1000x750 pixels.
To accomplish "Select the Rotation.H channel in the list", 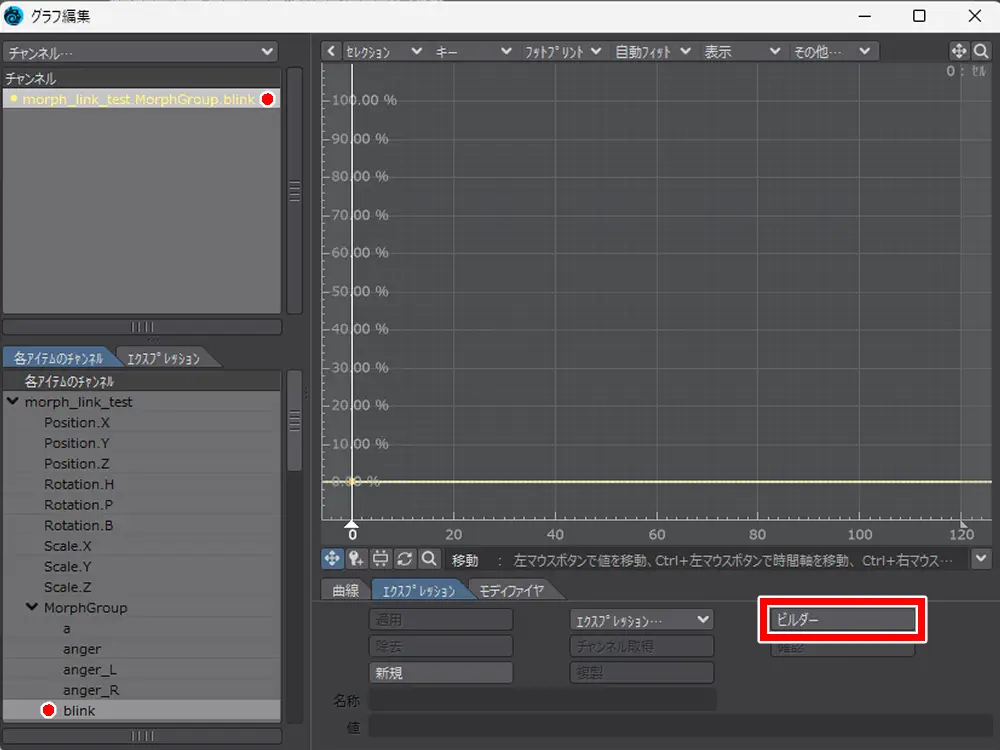I will [79, 484].
